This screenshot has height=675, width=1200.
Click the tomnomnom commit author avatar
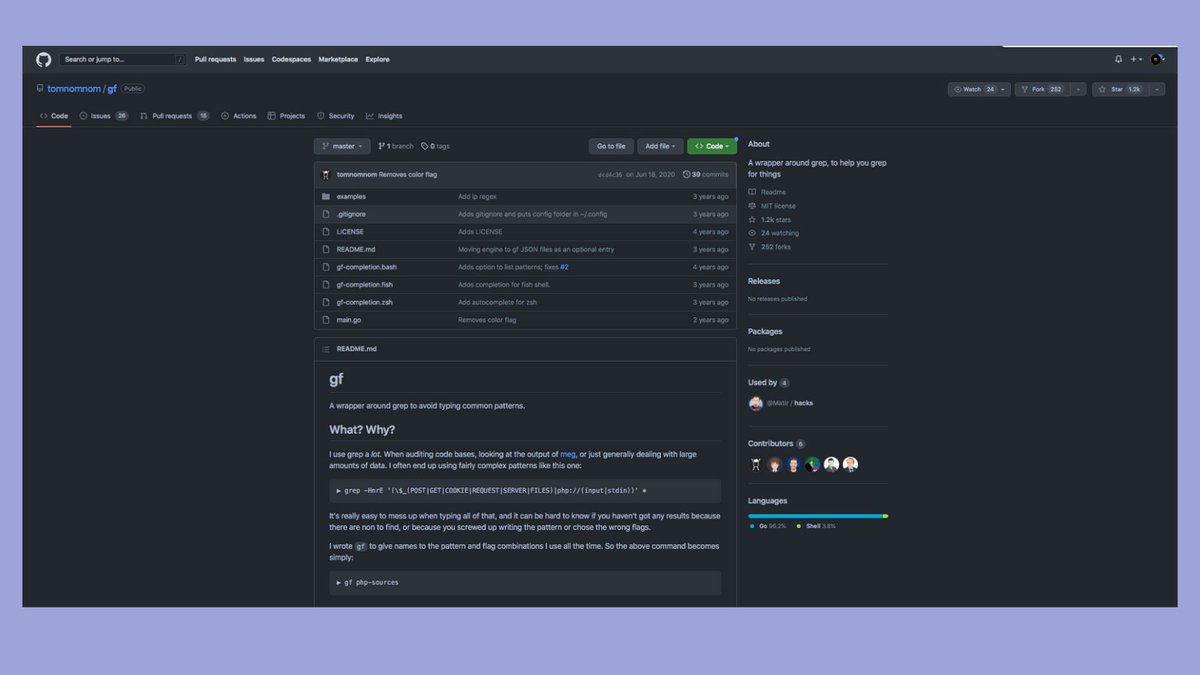[x=326, y=174]
